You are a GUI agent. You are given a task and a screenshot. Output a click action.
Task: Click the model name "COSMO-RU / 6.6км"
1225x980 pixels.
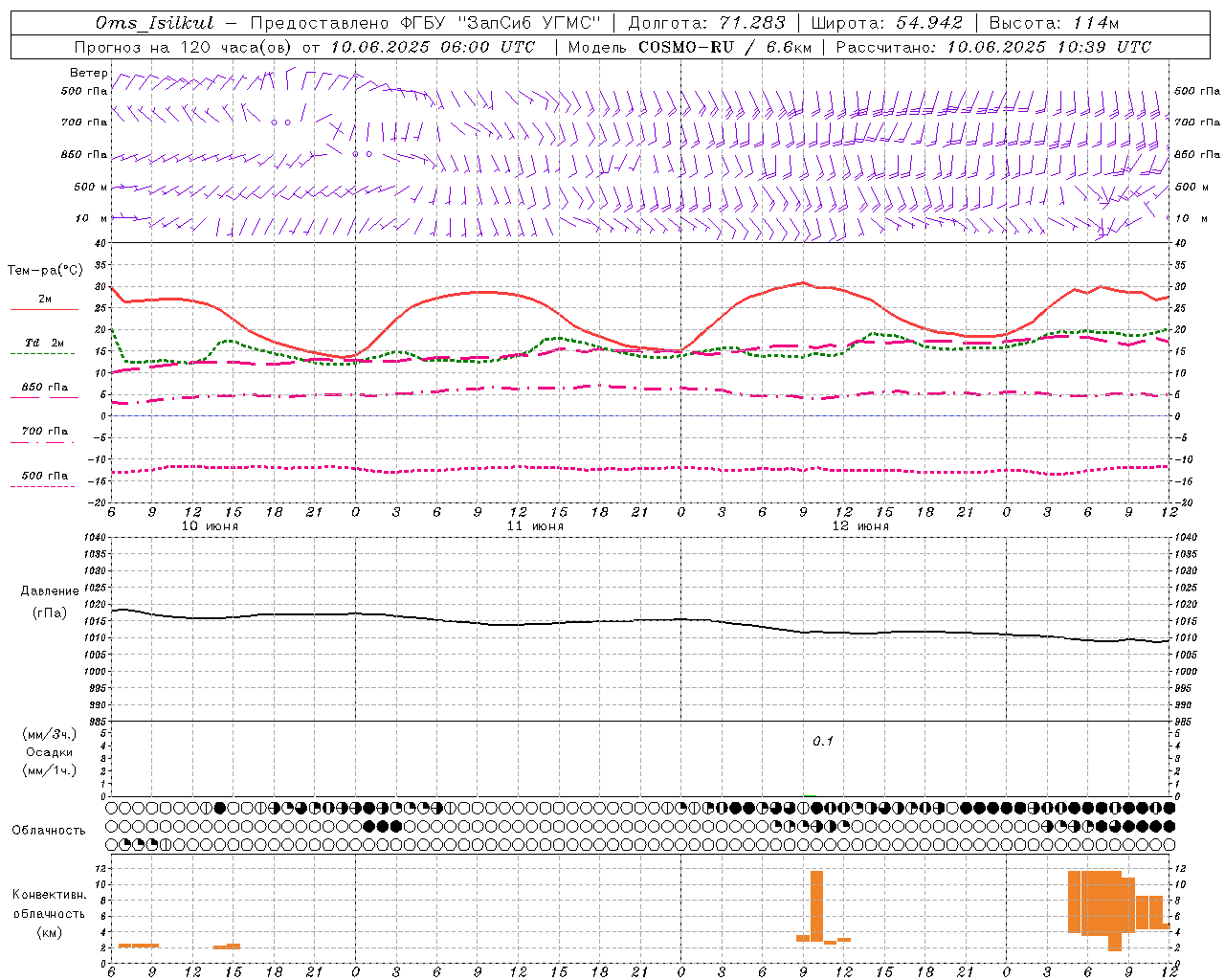(725, 47)
